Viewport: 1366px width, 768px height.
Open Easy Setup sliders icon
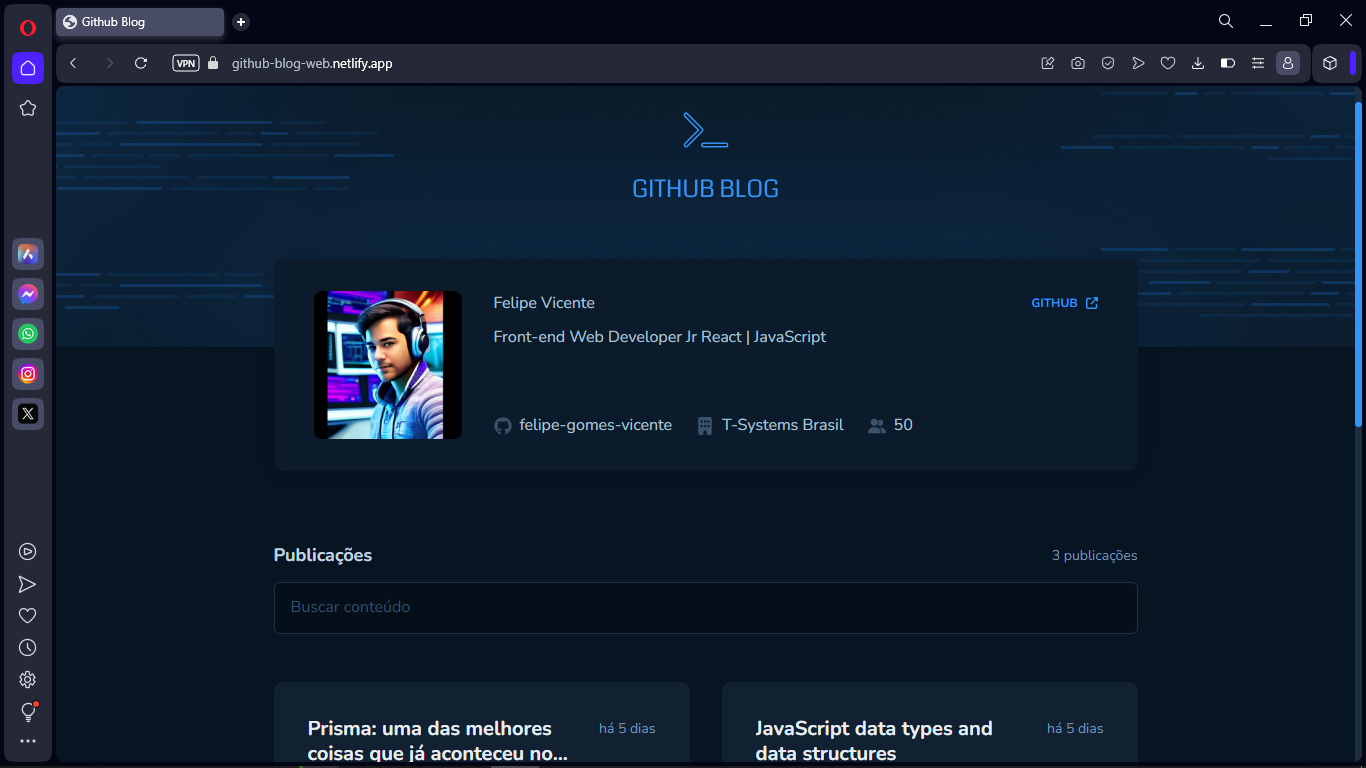(x=1258, y=63)
